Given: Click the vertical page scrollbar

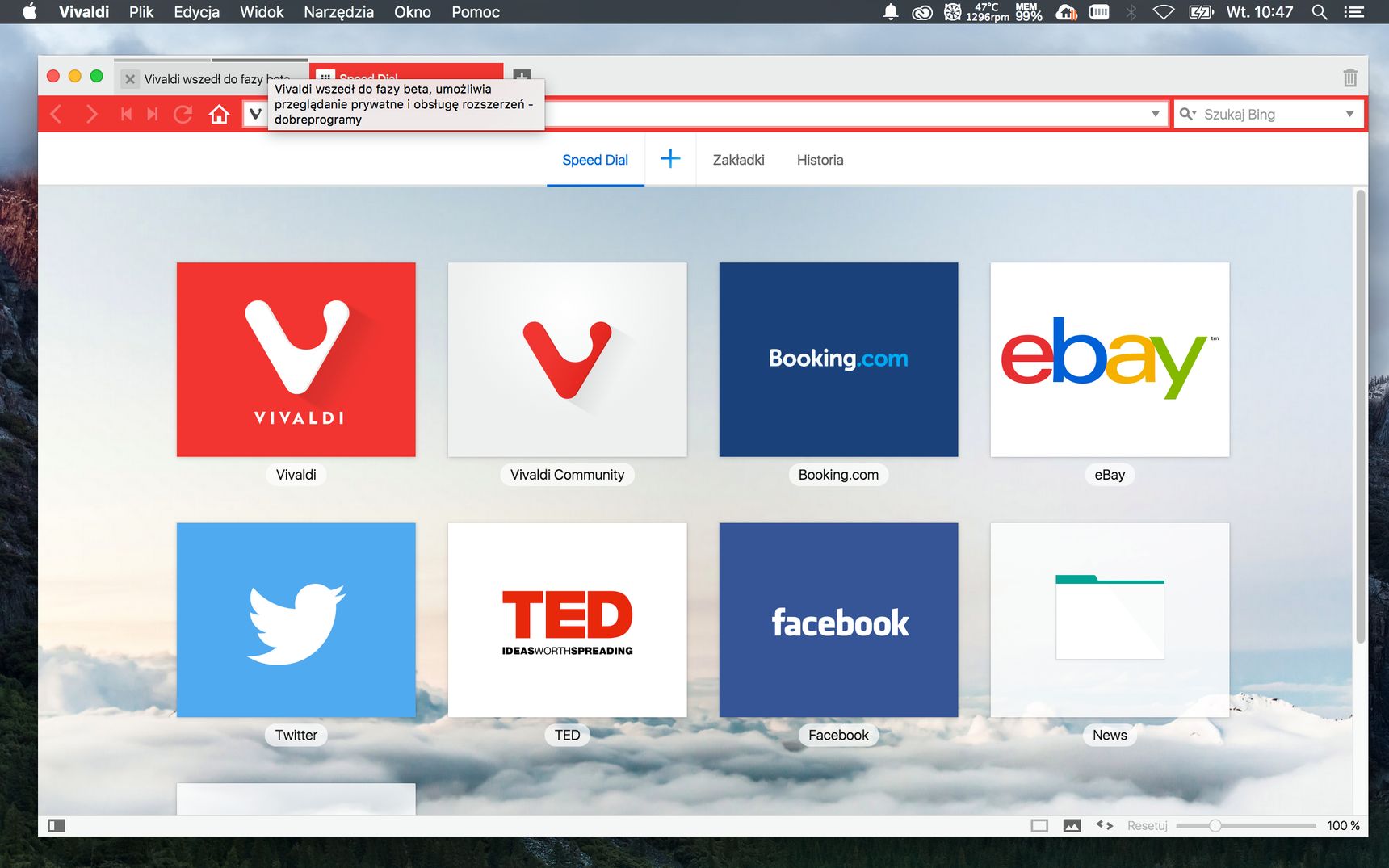Looking at the screenshot, I should [x=1361, y=416].
